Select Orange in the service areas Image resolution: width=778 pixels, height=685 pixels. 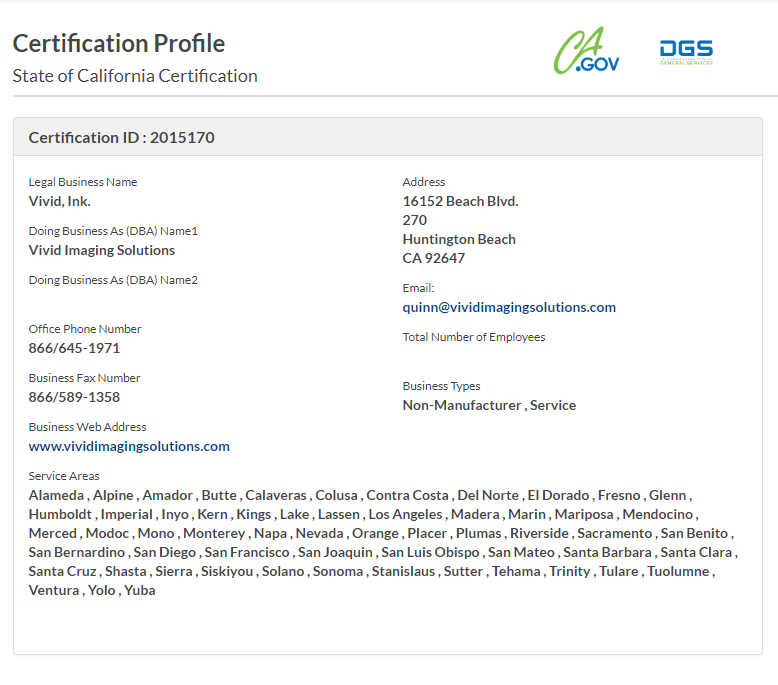[375, 534]
